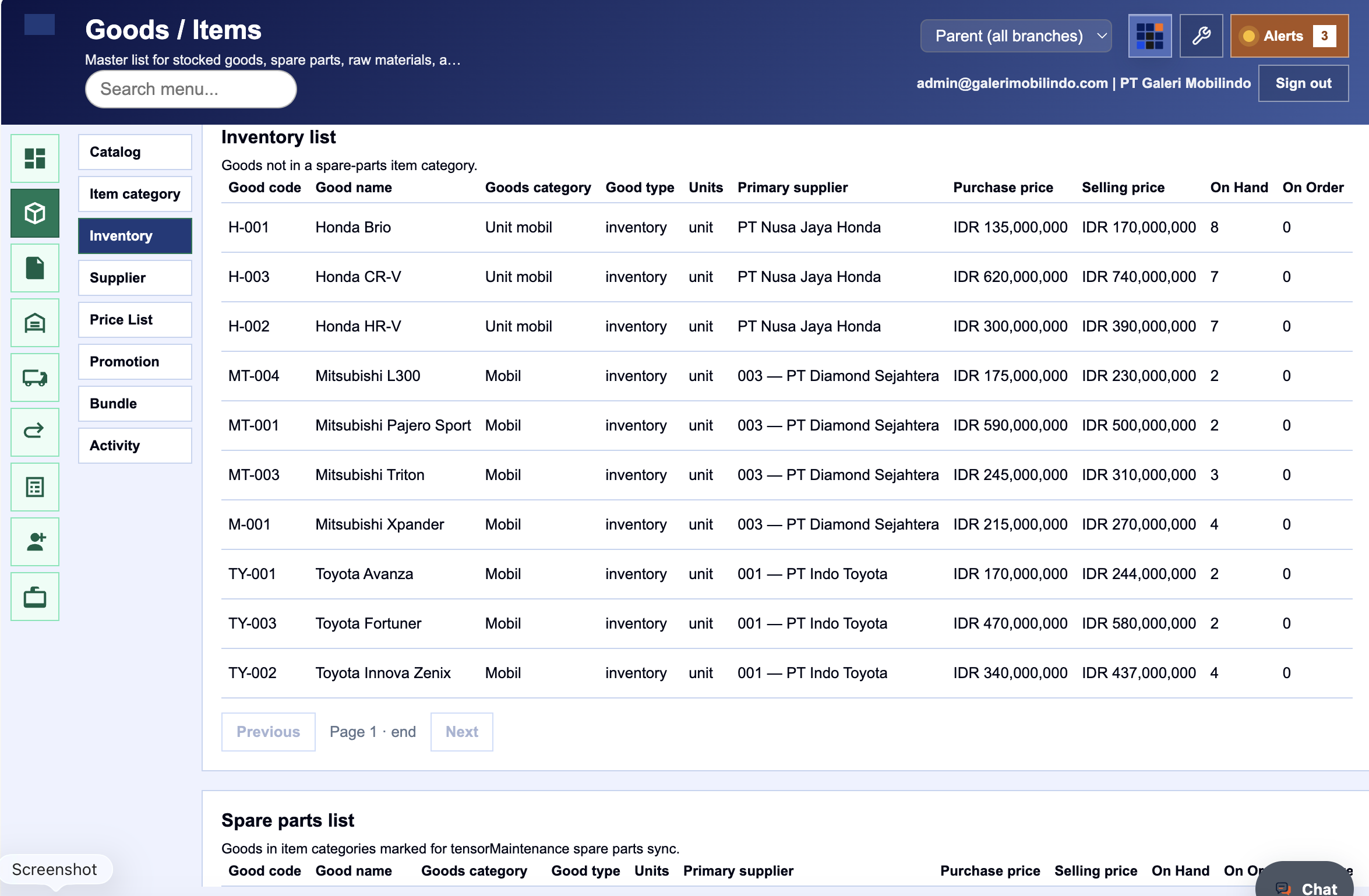Image resolution: width=1369 pixels, height=896 pixels.
Task: Expand the Parent (all branches) dropdown
Action: click(x=1016, y=36)
